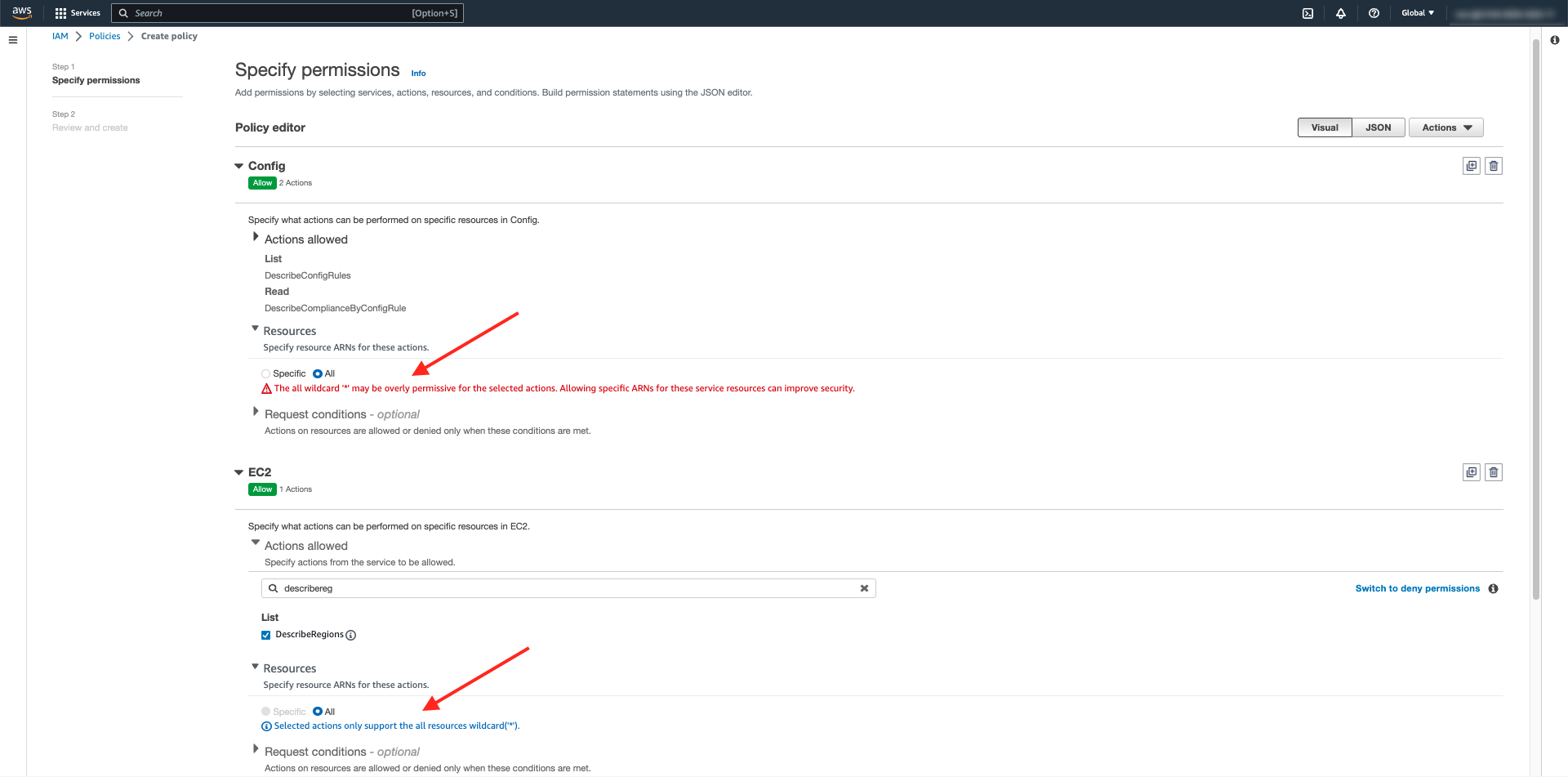
Task: Uncheck the DescribeRegions checkbox
Action: (x=265, y=635)
